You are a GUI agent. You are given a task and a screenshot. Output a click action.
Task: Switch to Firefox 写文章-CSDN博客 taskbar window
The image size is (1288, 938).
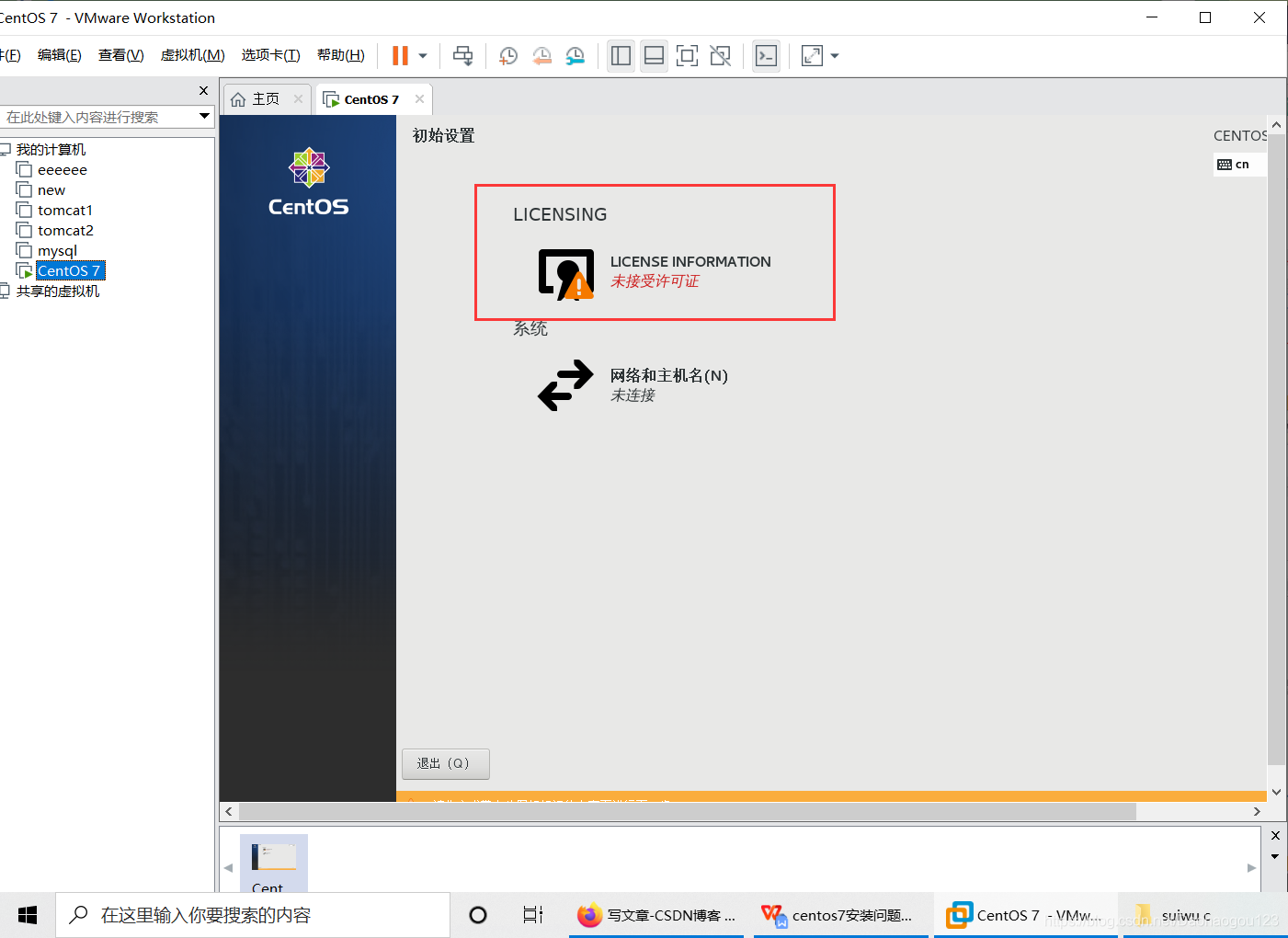click(656, 915)
